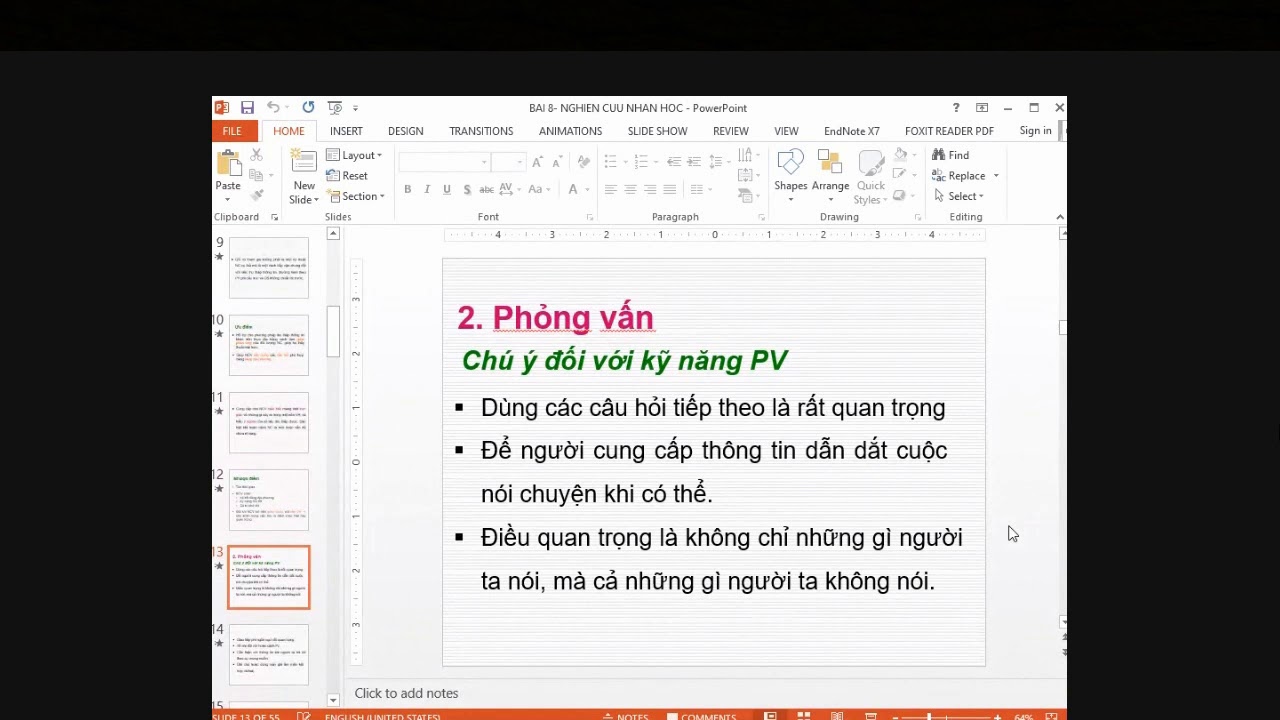Screen dimensions: 1280x720
Task: Decrease font size
Action: tap(556, 162)
